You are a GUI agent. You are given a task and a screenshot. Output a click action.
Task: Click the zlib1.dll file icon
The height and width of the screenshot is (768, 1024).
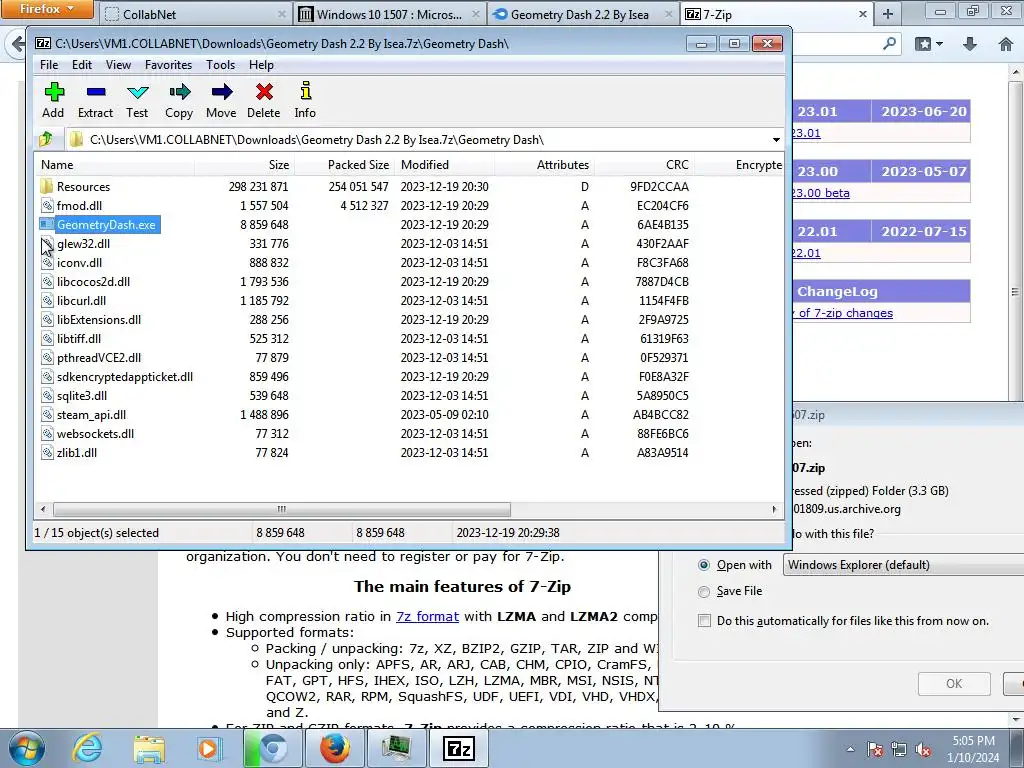[47, 453]
